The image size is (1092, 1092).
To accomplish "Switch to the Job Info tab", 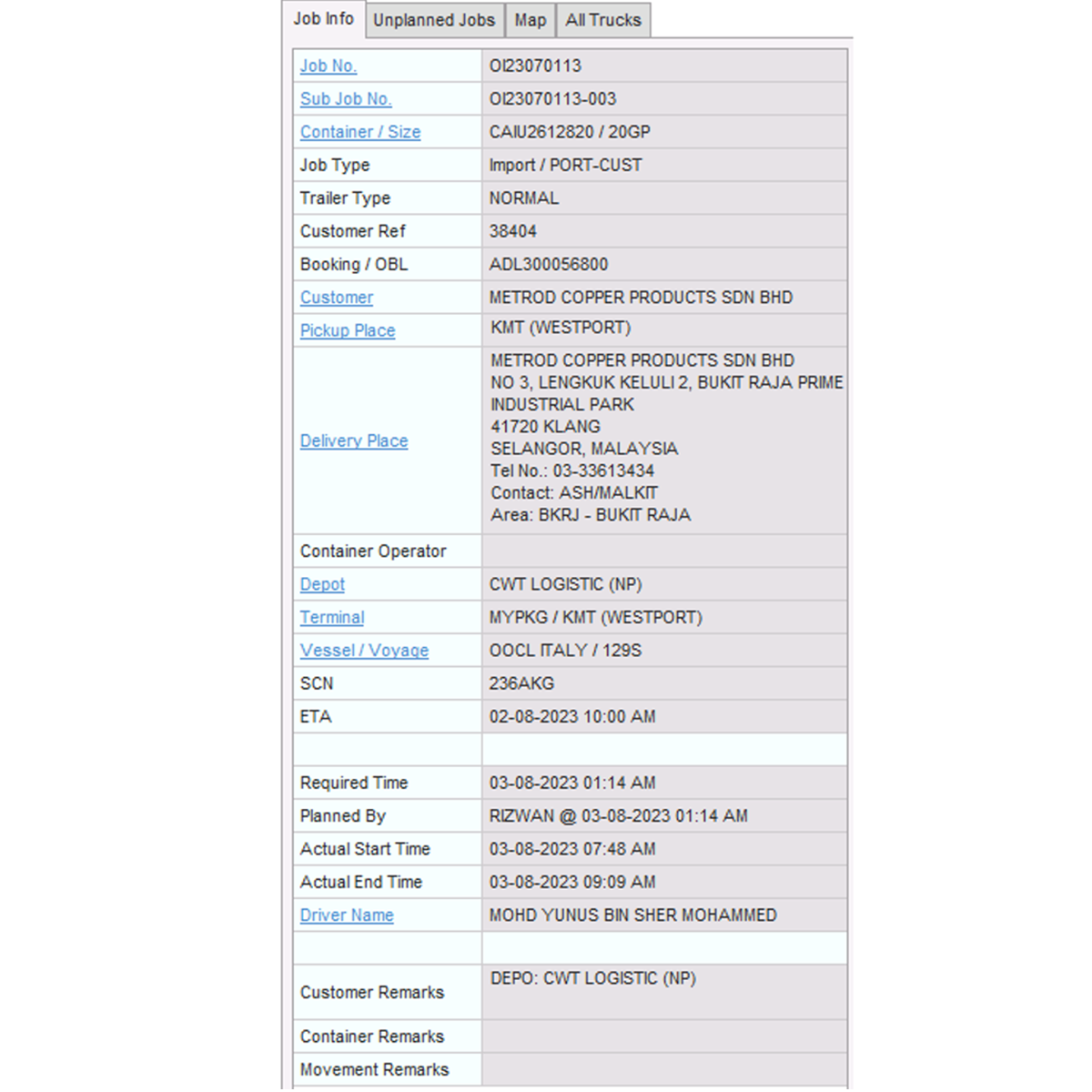I will [323, 19].
